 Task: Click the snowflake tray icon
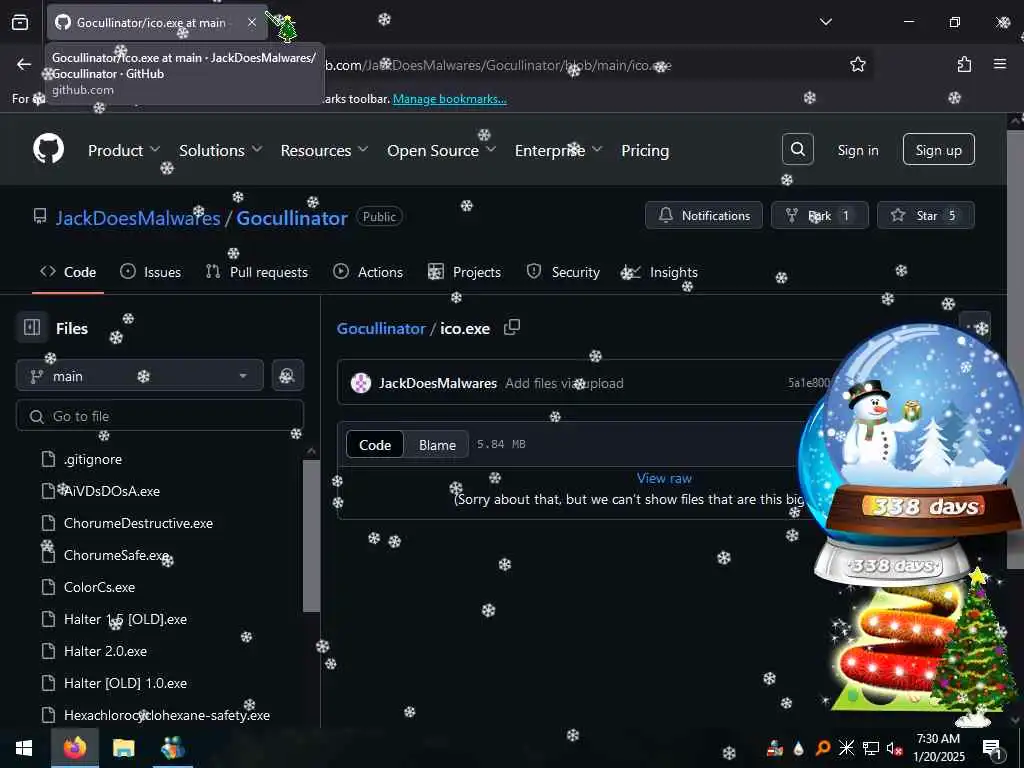pyautogui.click(x=846, y=748)
